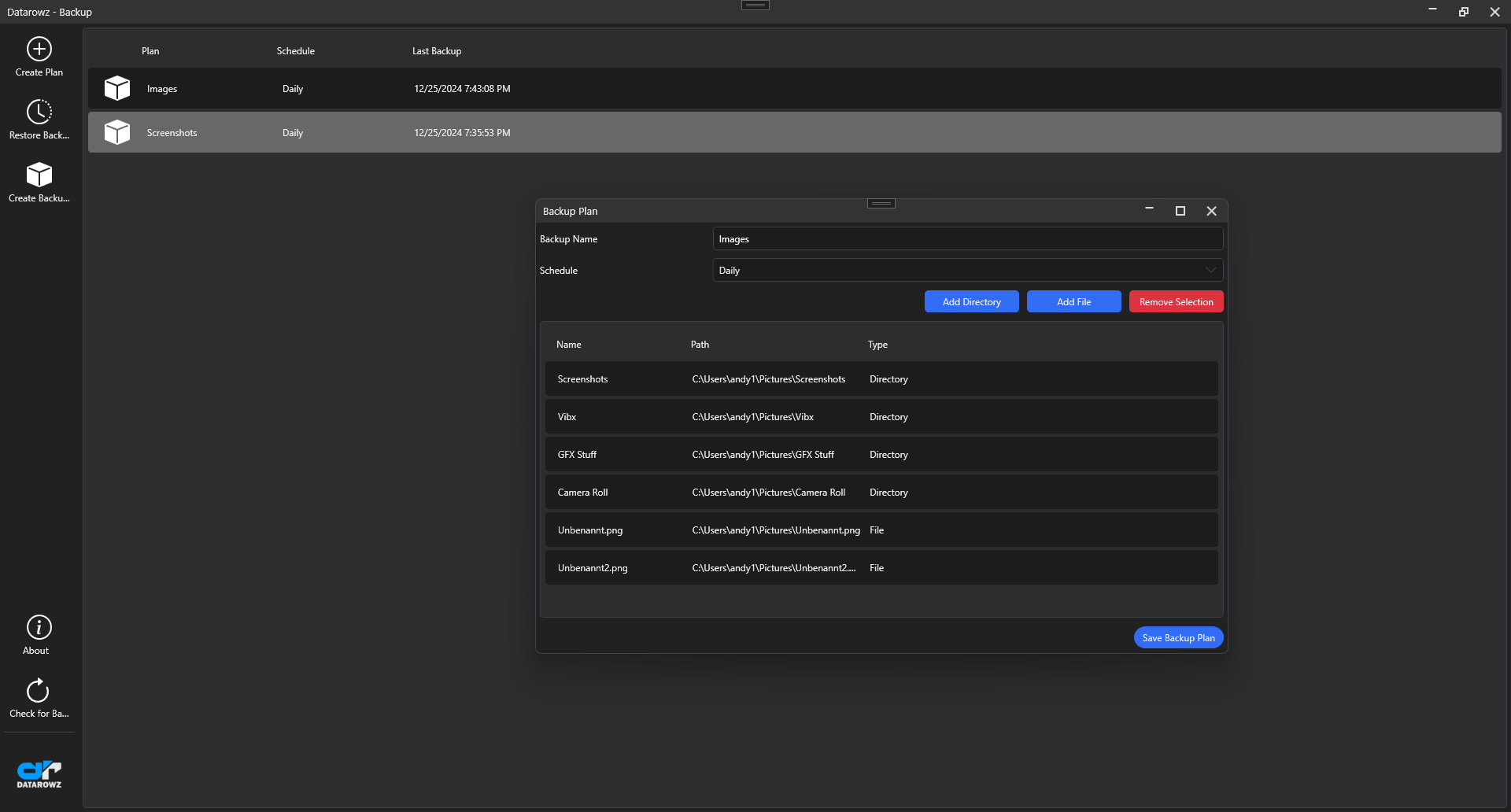Click the main window top grip handle
This screenshot has width=1511, height=812.
click(755, 6)
